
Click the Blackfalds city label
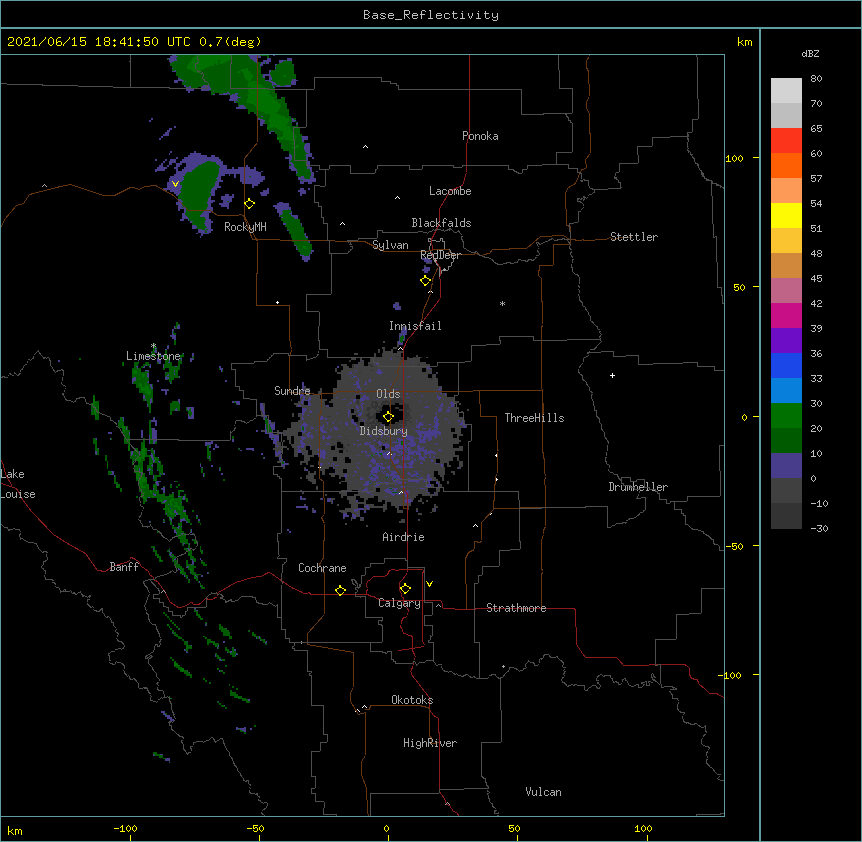pos(441,223)
